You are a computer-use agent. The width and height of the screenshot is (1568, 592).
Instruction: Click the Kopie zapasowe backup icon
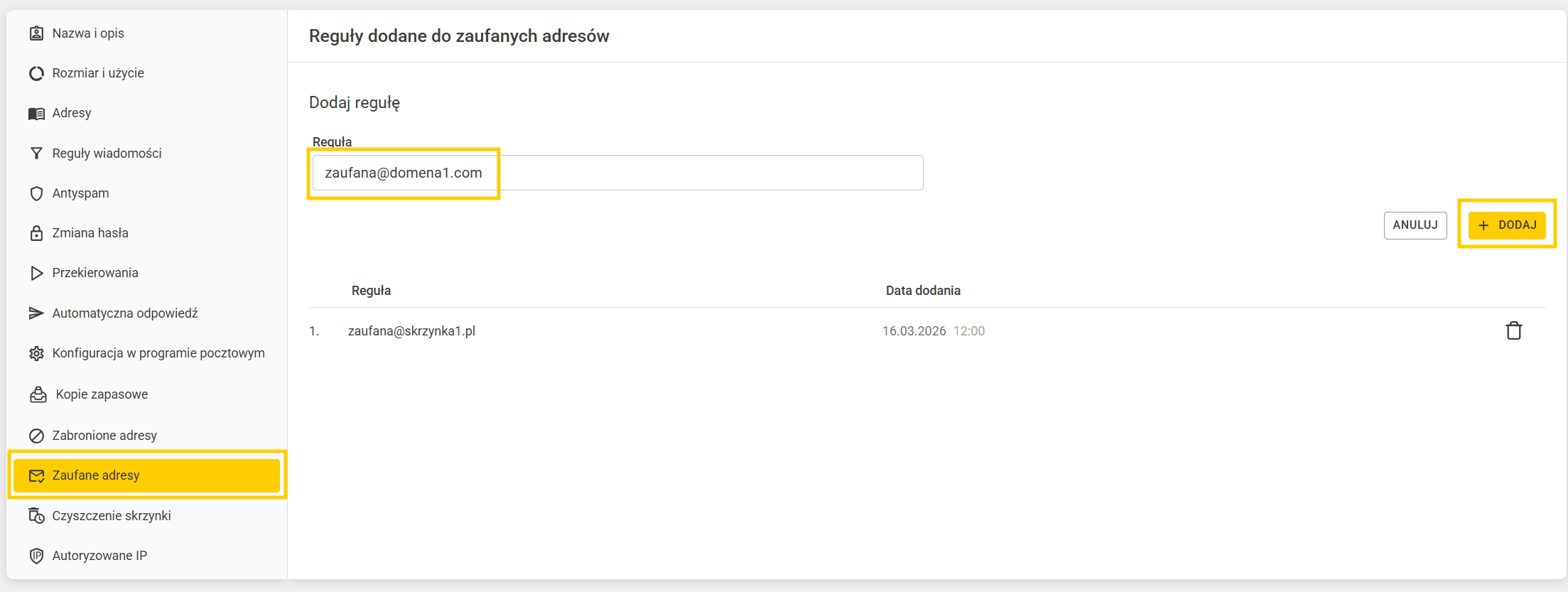tap(38, 394)
